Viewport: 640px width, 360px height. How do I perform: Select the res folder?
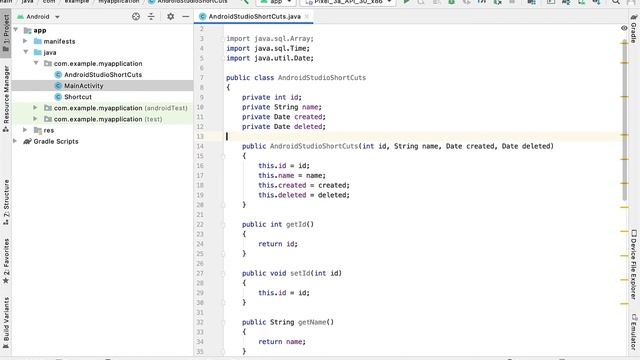point(49,130)
